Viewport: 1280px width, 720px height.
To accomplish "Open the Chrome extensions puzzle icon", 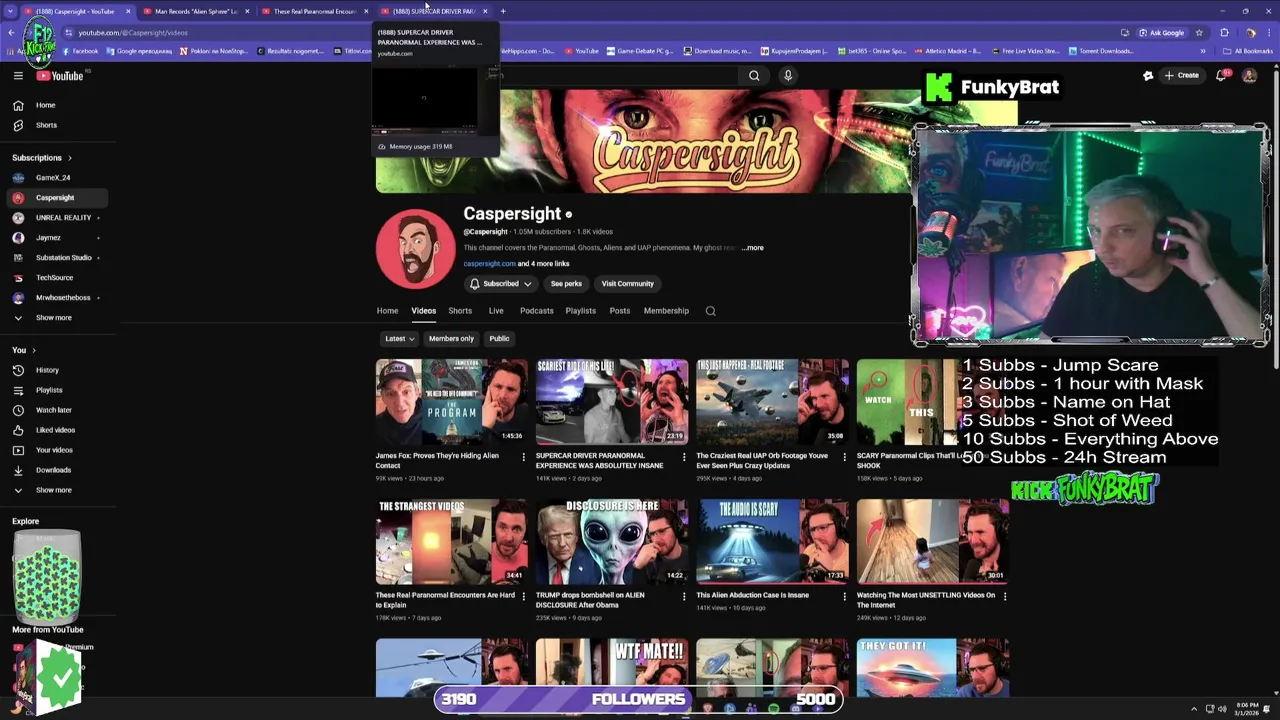I will (1224, 32).
